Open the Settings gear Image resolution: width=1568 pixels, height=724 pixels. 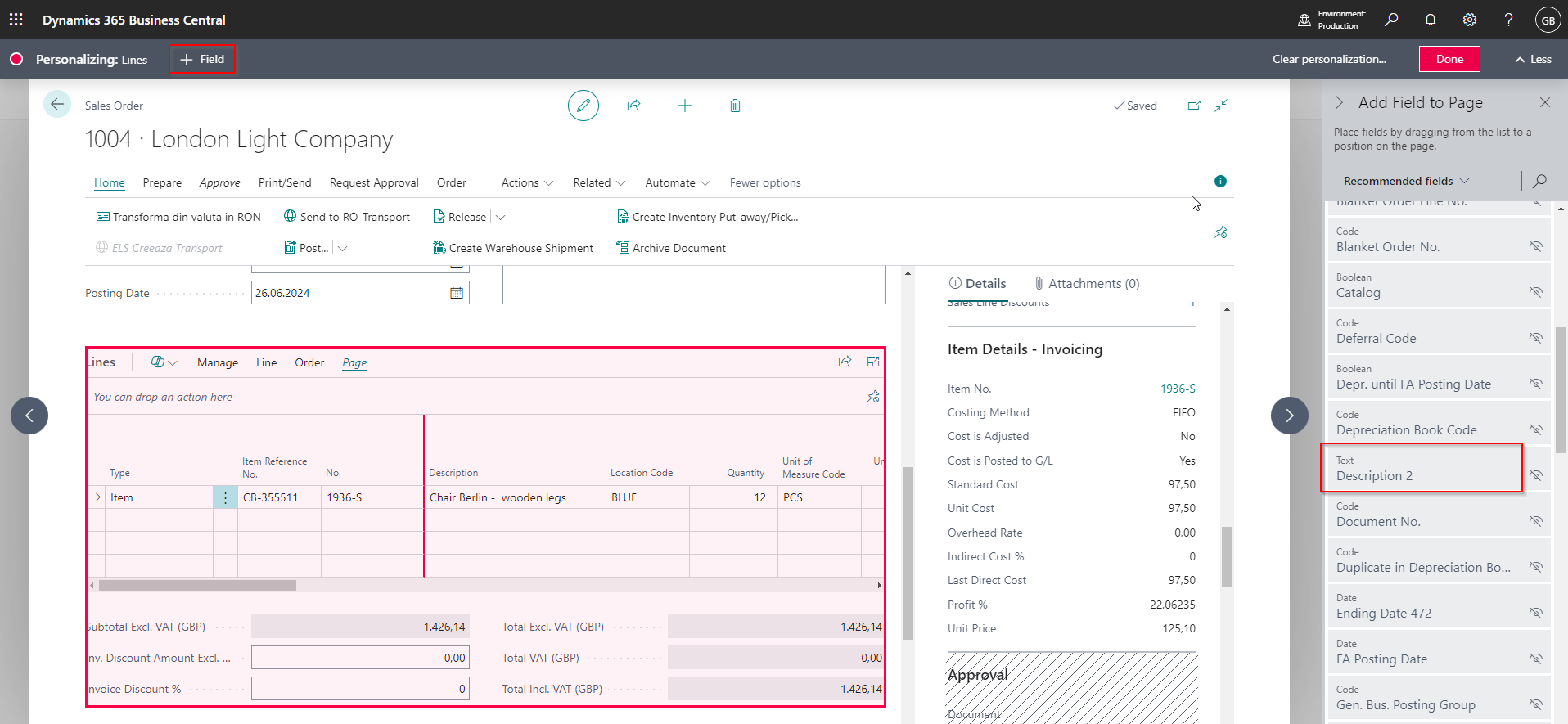coord(1470,20)
